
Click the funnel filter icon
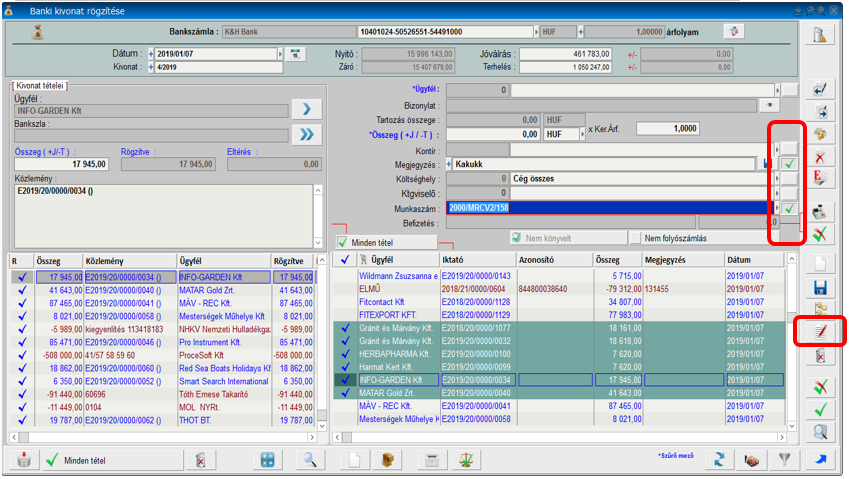coord(785,459)
